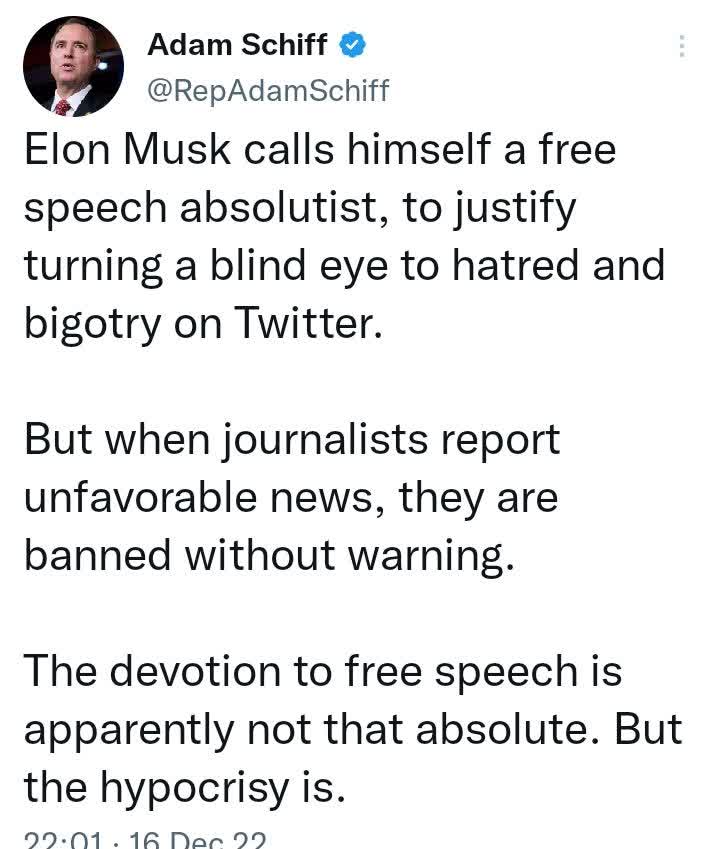Click the closing line "the hypocrisy is."
Viewport: 720px width, 849px height.
tap(185, 788)
